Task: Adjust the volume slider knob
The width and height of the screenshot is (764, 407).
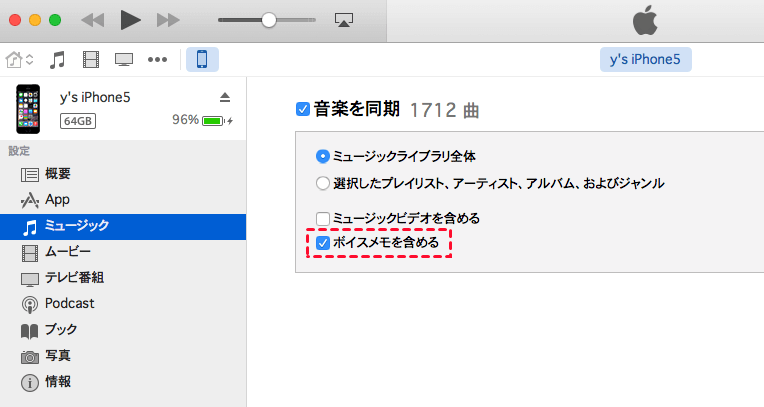Action: (x=268, y=20)
